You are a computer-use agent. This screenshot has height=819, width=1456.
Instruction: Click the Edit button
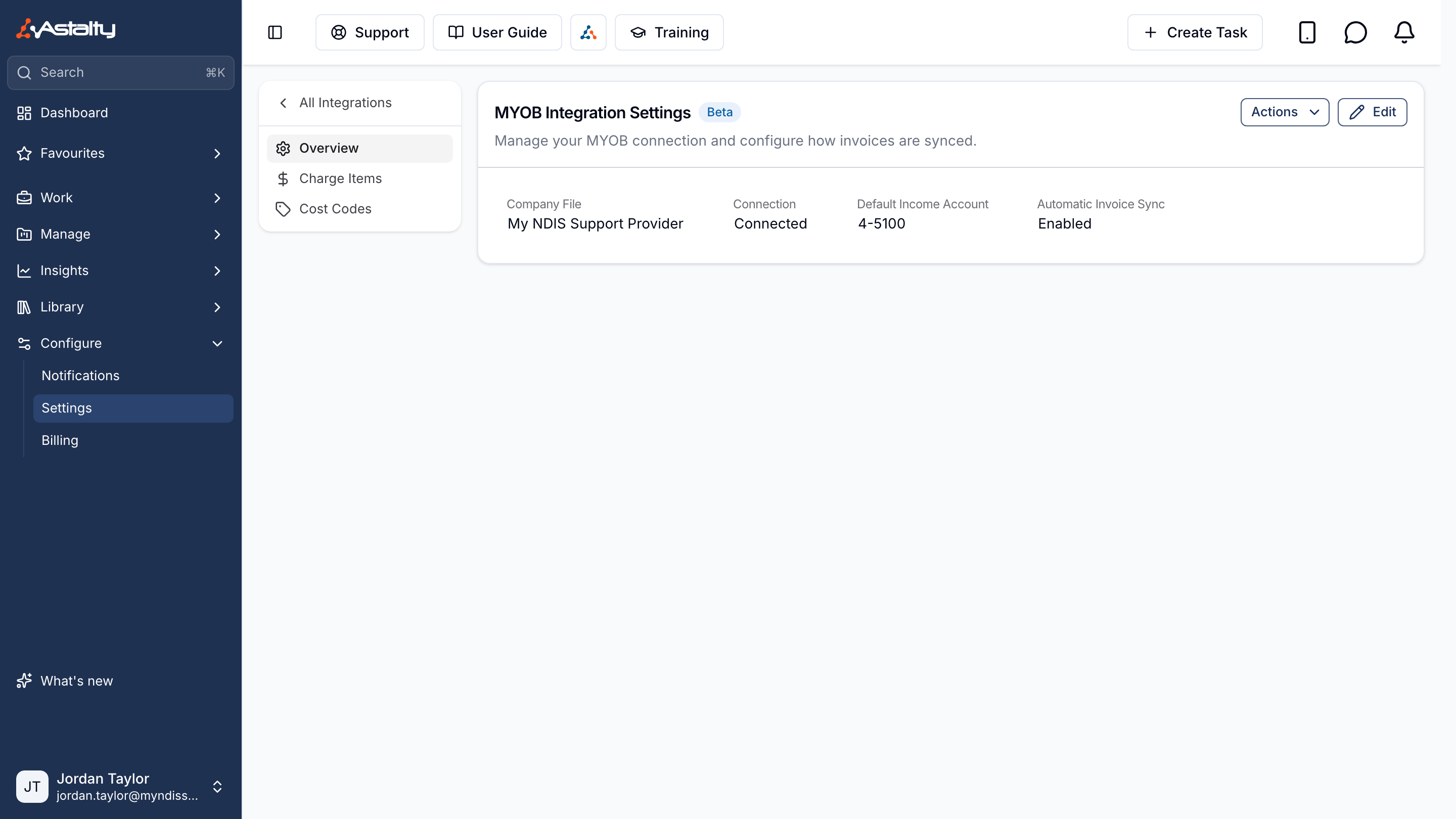1373,112
